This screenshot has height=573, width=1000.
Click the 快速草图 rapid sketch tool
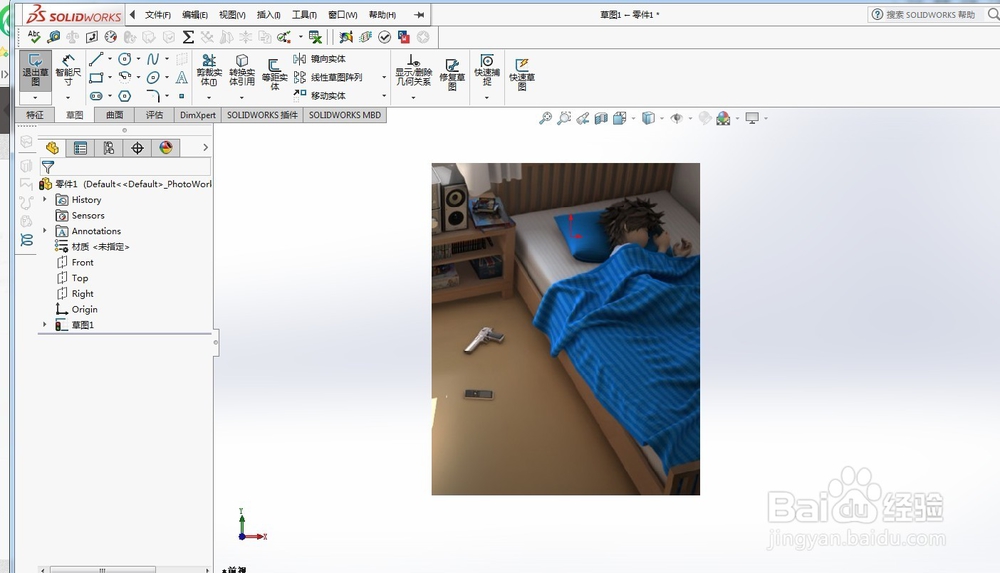pos(522,74)
